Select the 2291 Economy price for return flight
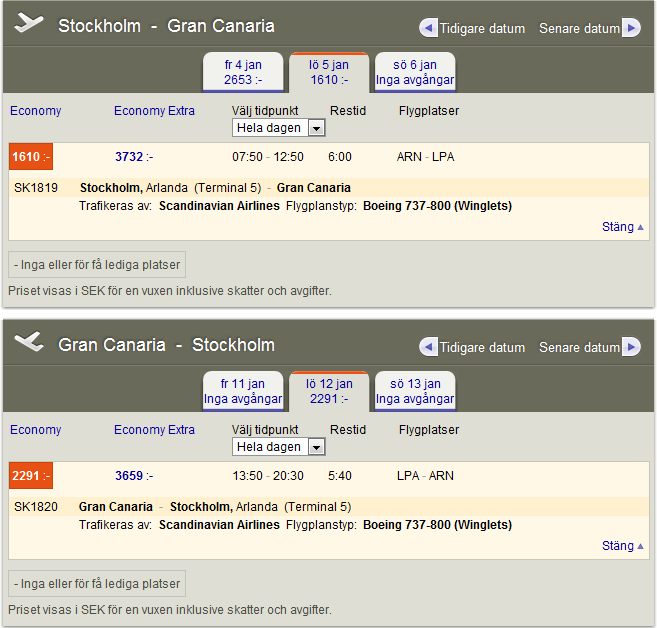This screenshot has width=657, height=628. [x=30, y=476]
